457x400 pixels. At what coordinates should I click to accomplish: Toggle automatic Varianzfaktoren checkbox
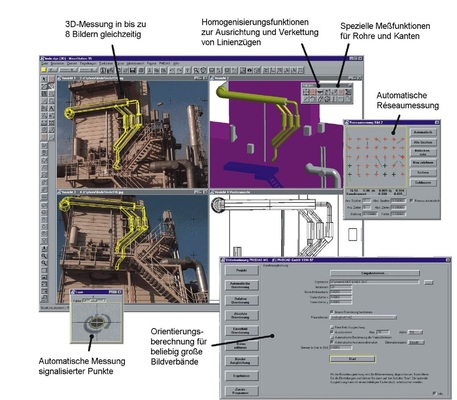pyautogui.click(x=332, y=337)
